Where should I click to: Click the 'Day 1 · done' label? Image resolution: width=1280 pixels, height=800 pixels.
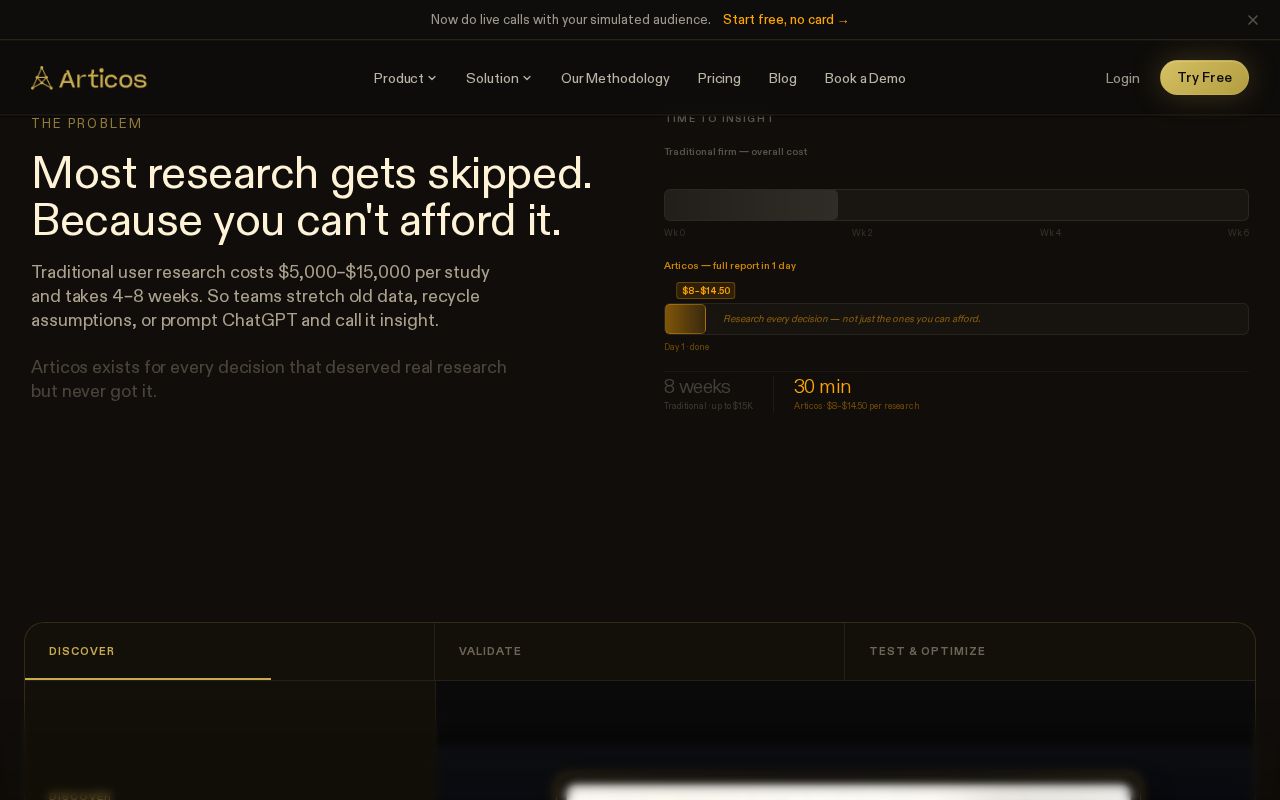[687, 347]
